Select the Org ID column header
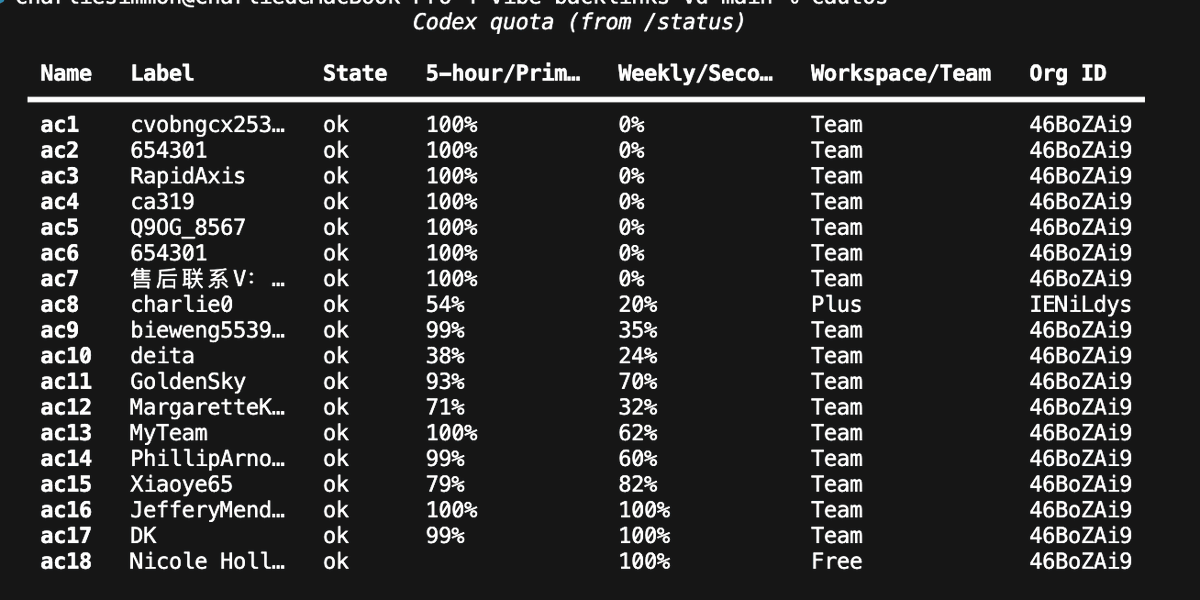This screenshot has width=1200, height=600. click(x=1068, y=74)
